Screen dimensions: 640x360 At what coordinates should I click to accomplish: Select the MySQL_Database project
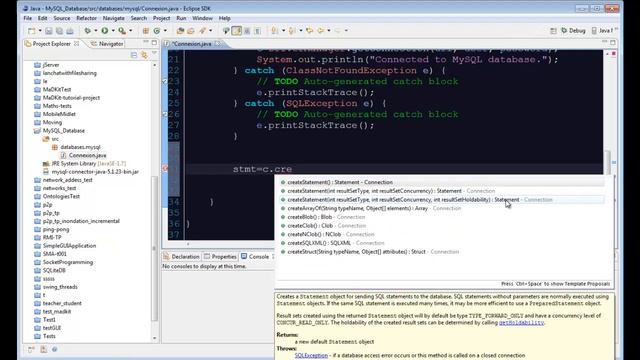tap(64, 131)
